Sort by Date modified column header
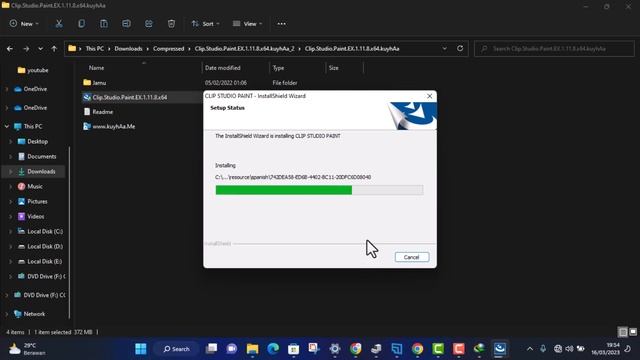The image size is (640, 360). coord(222,68)
